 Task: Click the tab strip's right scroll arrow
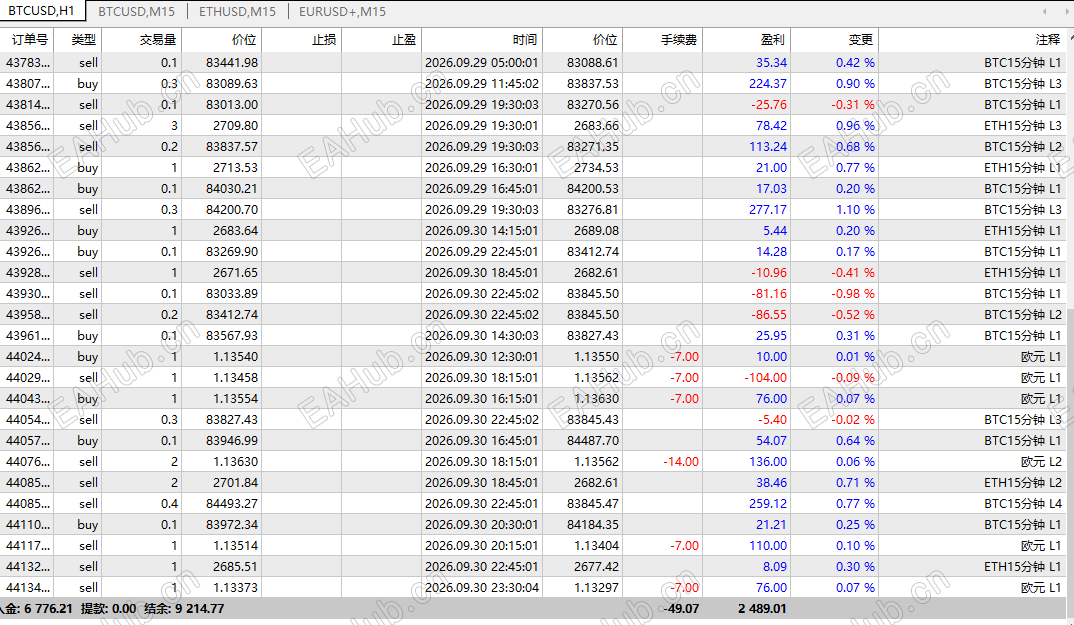[x=1067, y=12]
